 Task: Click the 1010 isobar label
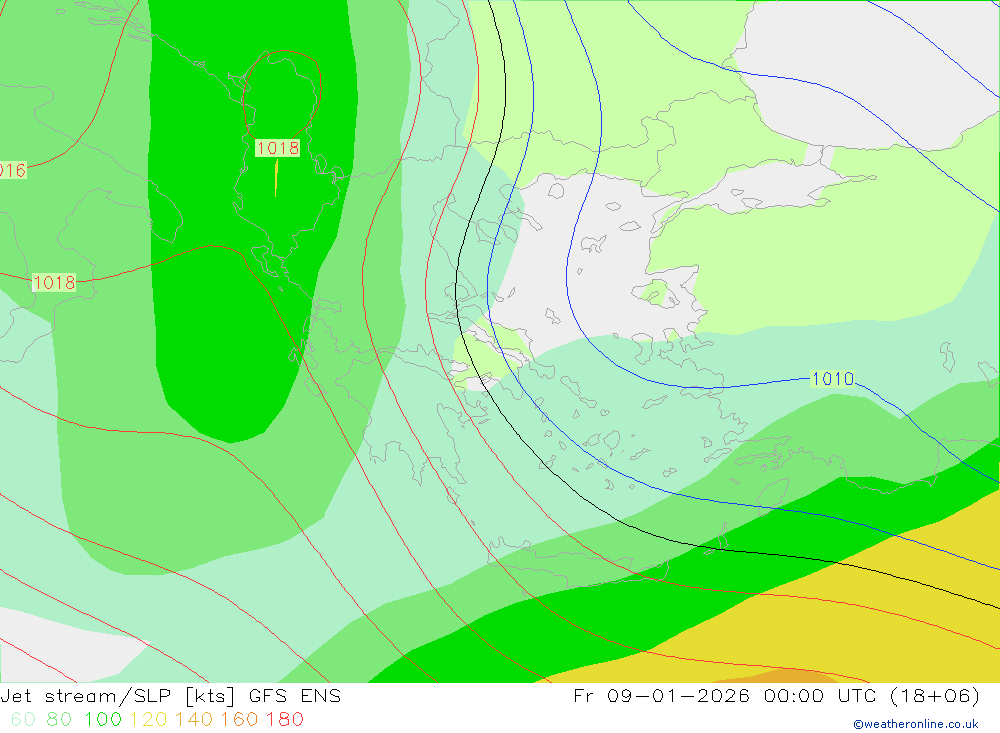pos(832,378)
